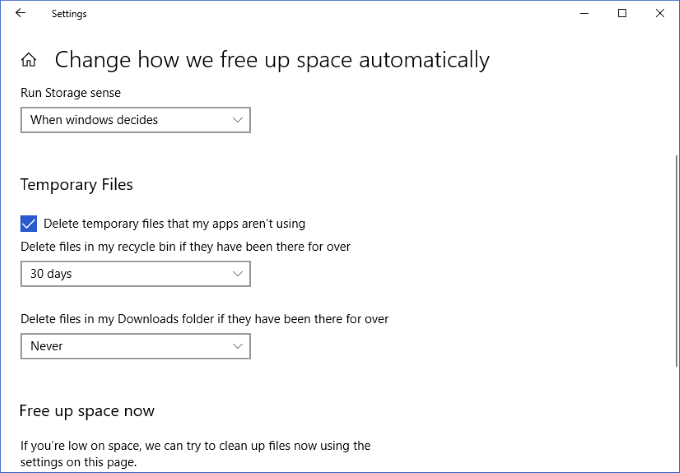Go to Settings home via house icon
Screen dimensions: 680x473
29,60
